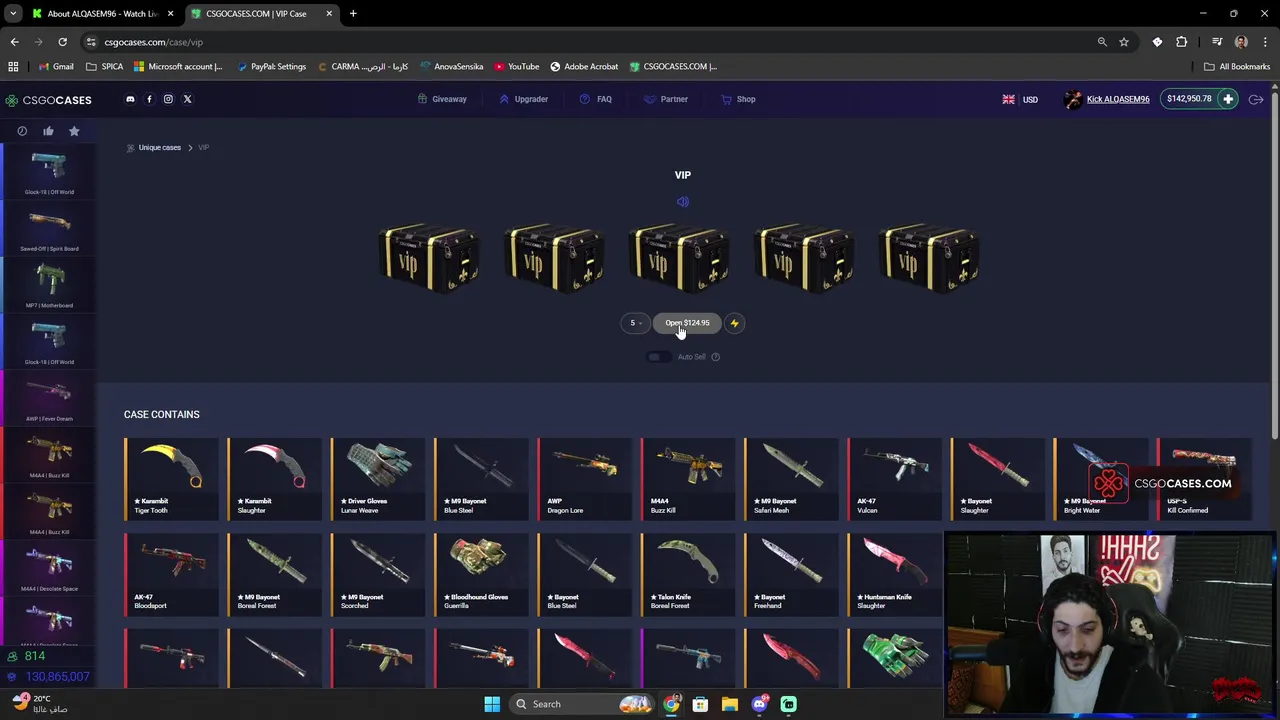Image resolution: width=1280 pixels, height=720 pixels.
Task: Click the $142,950.78 balance
Action: (x=1189, y=99)
